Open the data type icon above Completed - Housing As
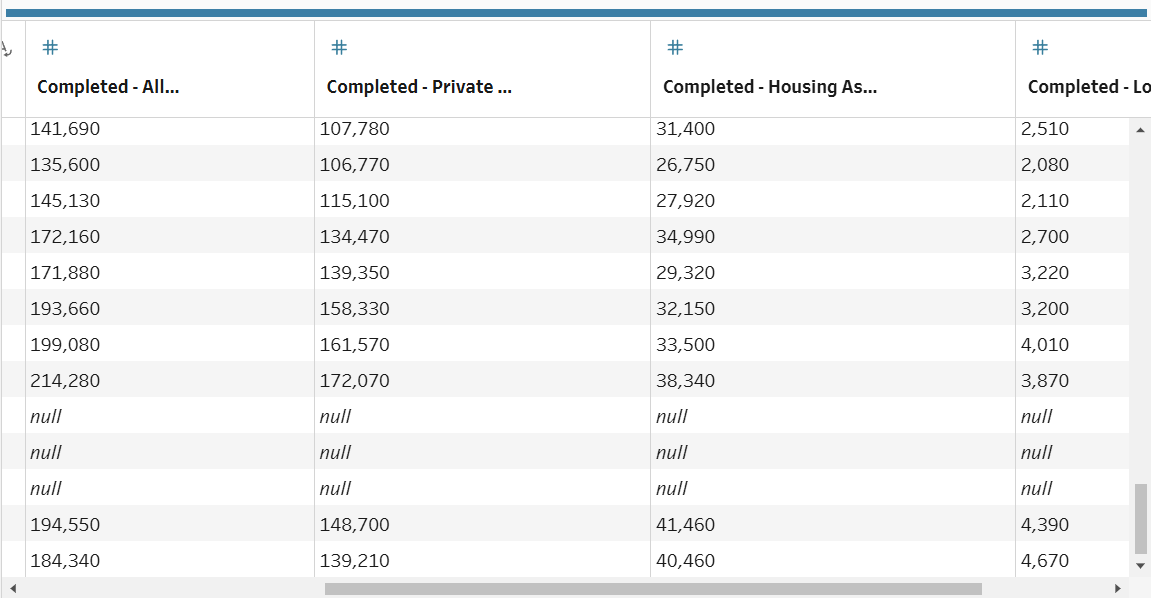The height and width of the screenshot is (598, 1151). point(675,47)
